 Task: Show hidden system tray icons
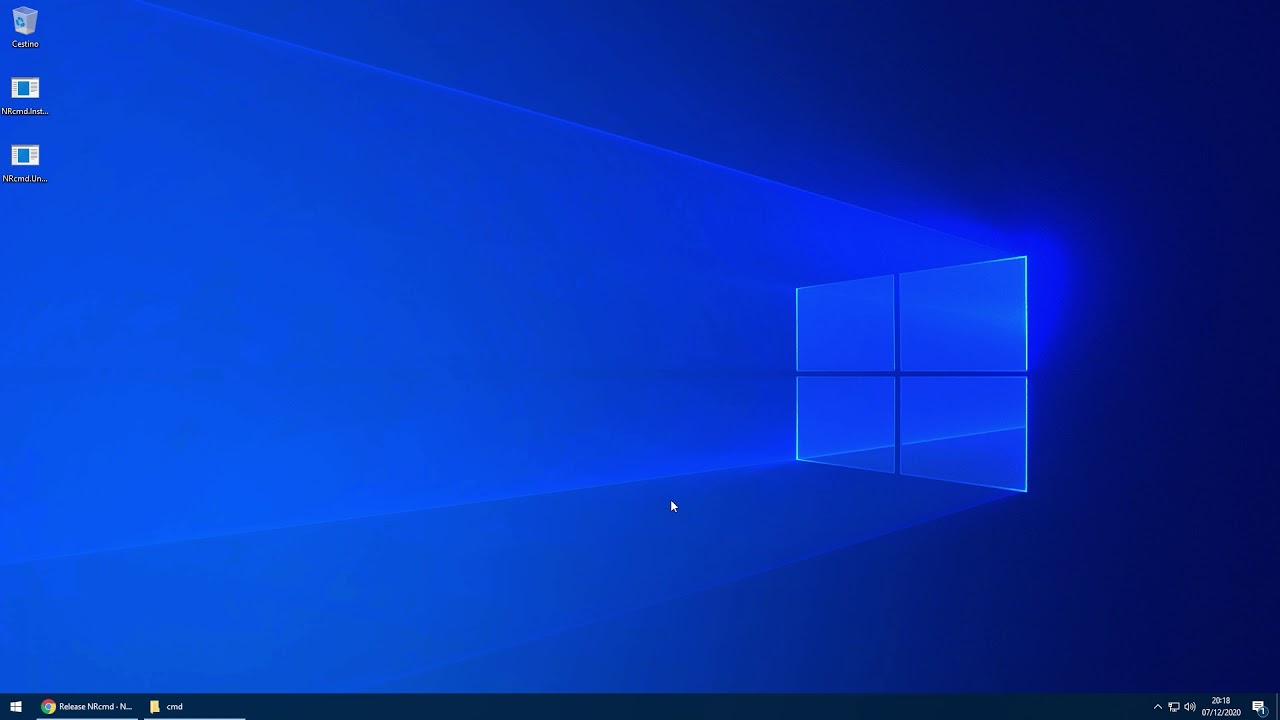coord(1158,707)
